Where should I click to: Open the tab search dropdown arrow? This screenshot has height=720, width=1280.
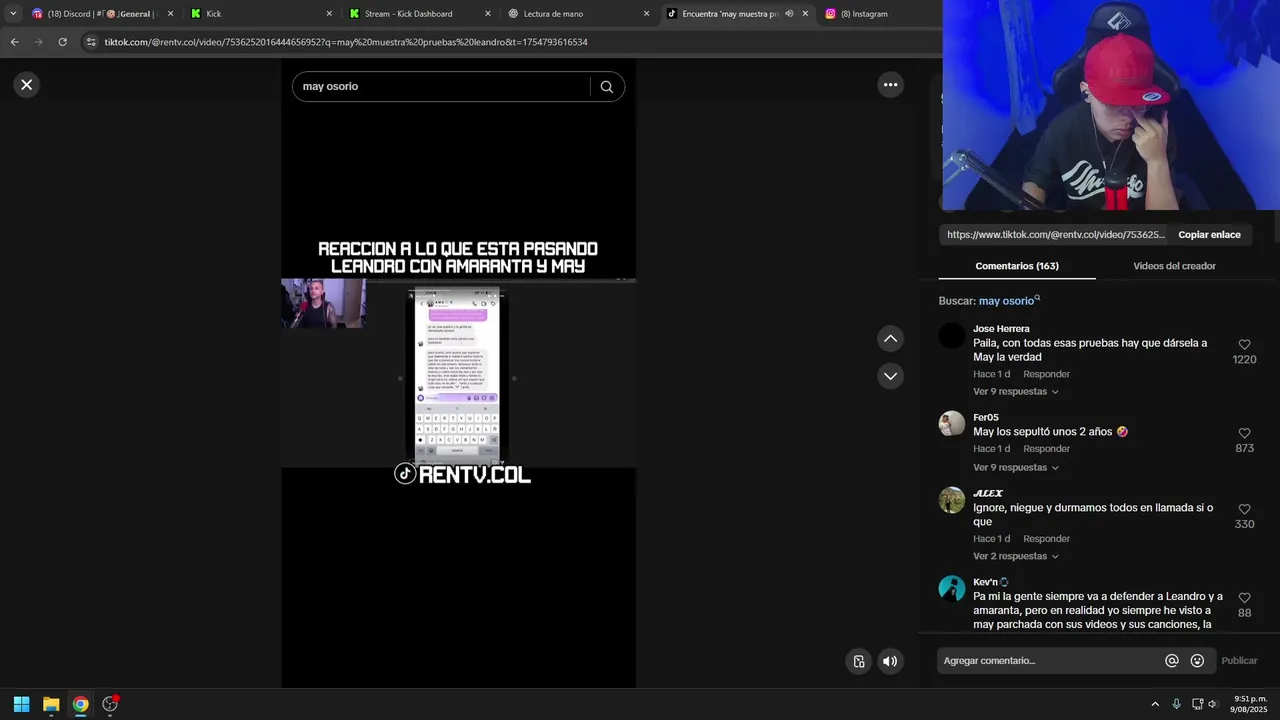(x=13, y=14)
